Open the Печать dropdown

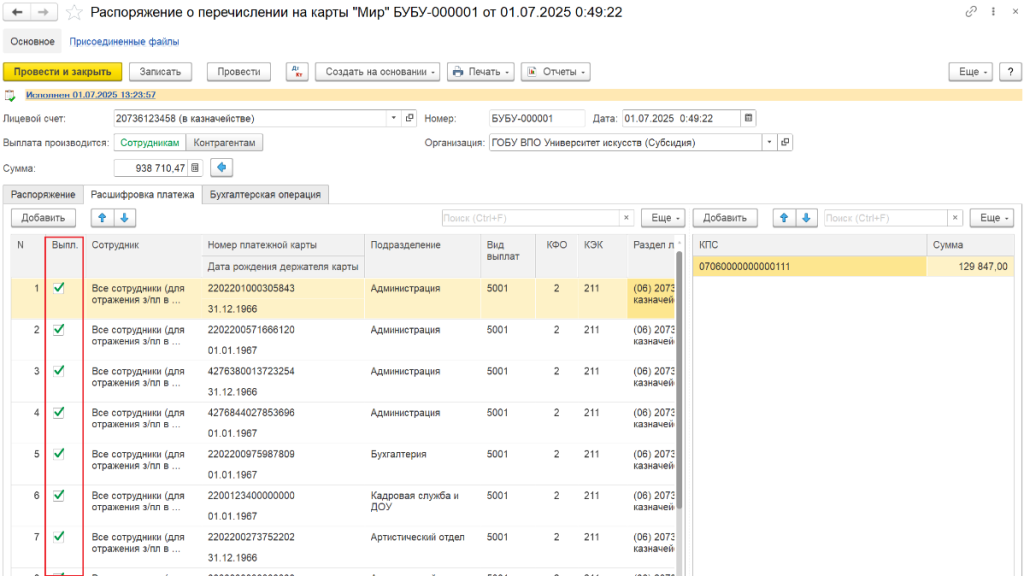click(x=481, y=72)
